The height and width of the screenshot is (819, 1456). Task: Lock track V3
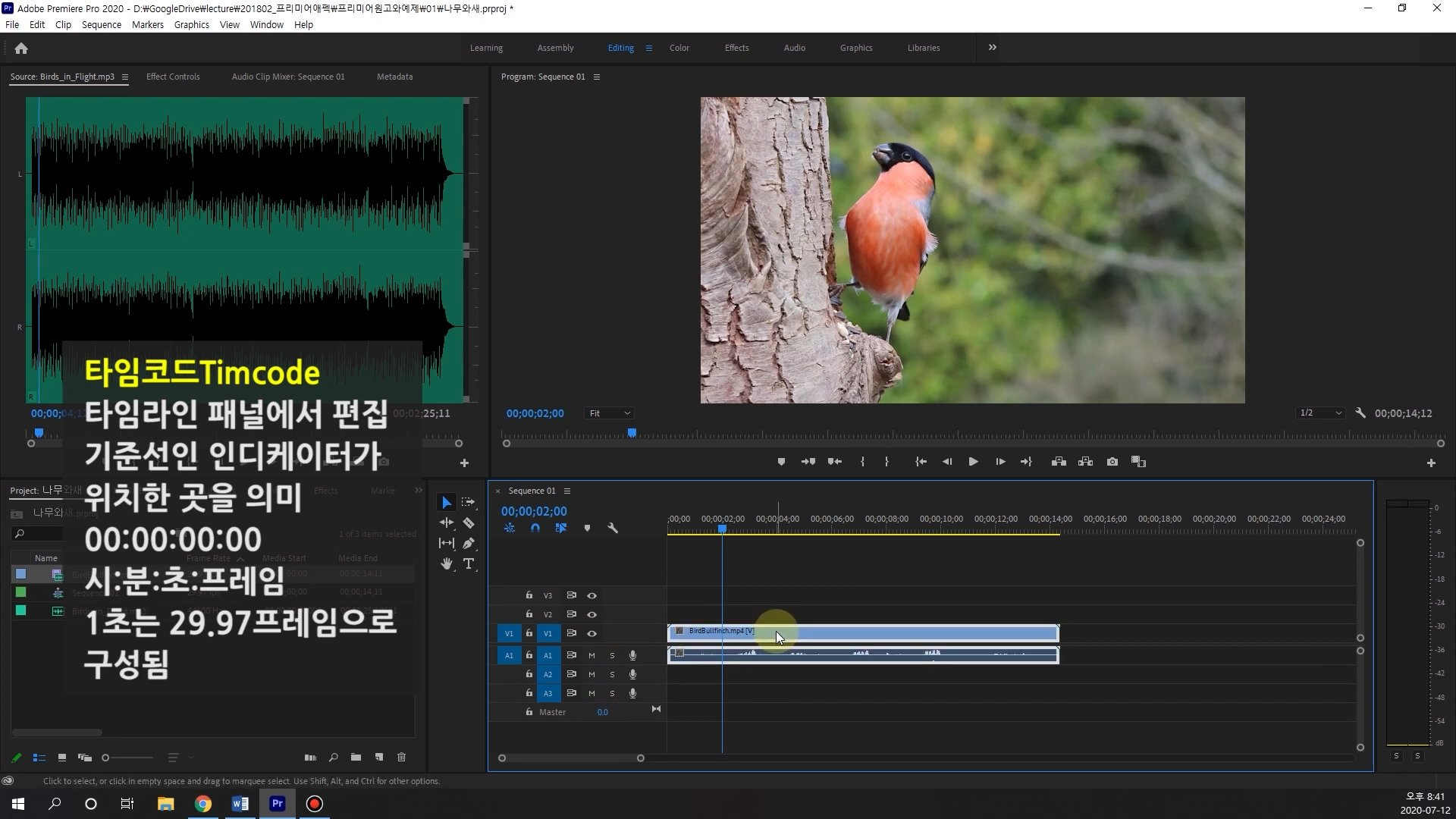pyautogui.click(x=529, y=595)
